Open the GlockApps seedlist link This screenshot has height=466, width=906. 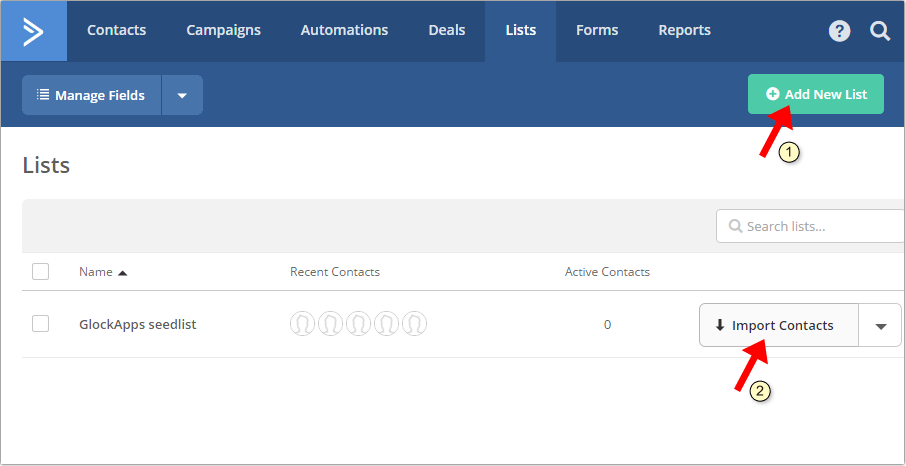138,324
